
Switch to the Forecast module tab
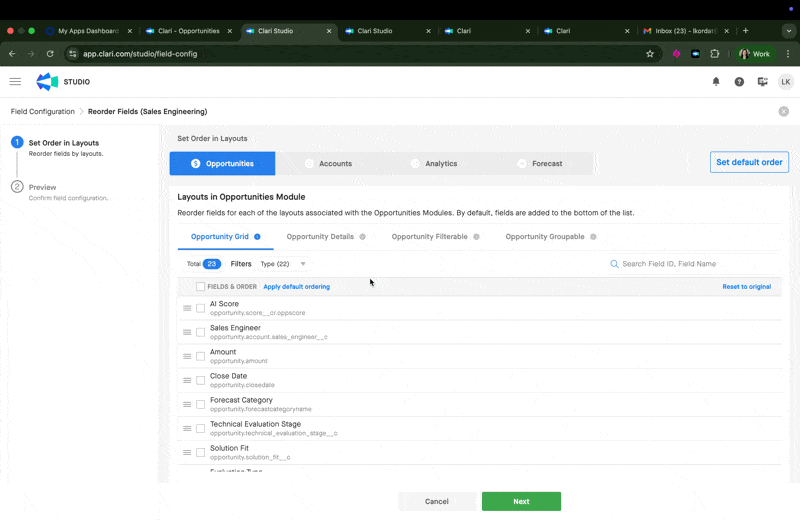[540, 163]
